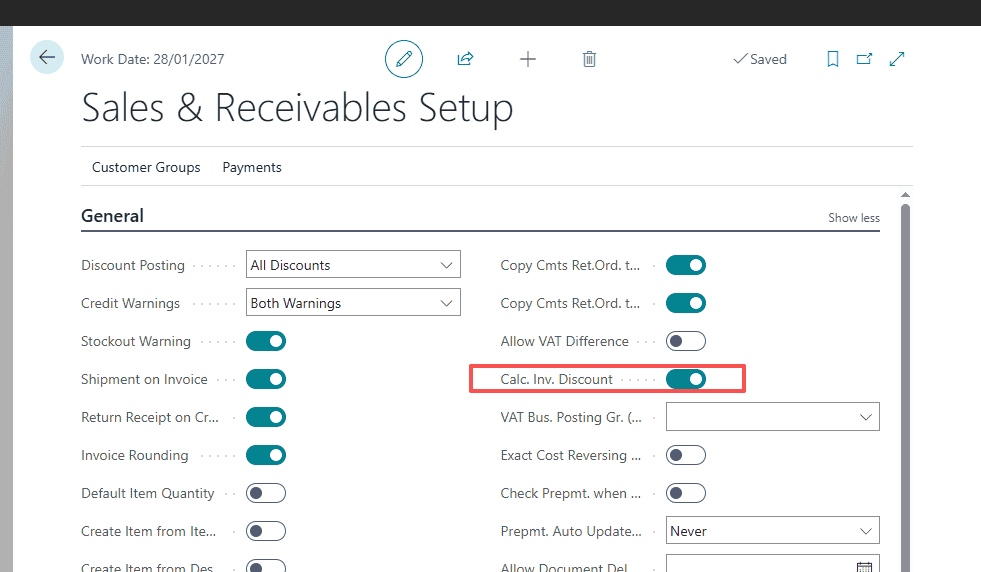Enable Allow VAT Difference toggle
The image size is (981, 572).
click(686, 341)
